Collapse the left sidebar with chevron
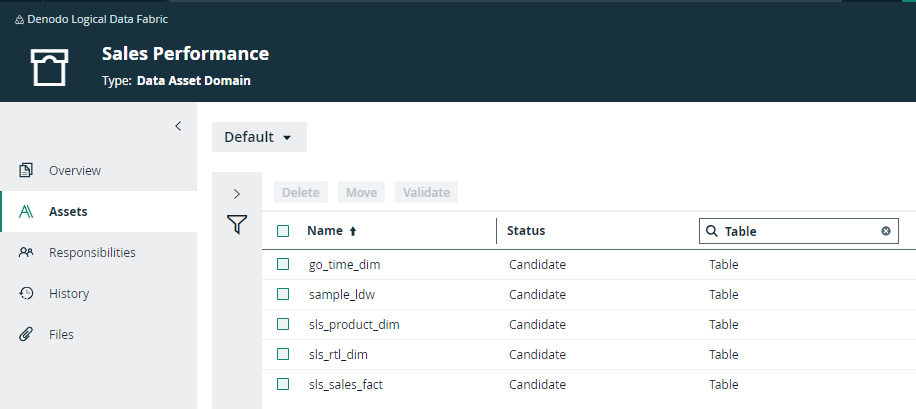The width and height of the screenshot is (916, 409). click(178, 126)
